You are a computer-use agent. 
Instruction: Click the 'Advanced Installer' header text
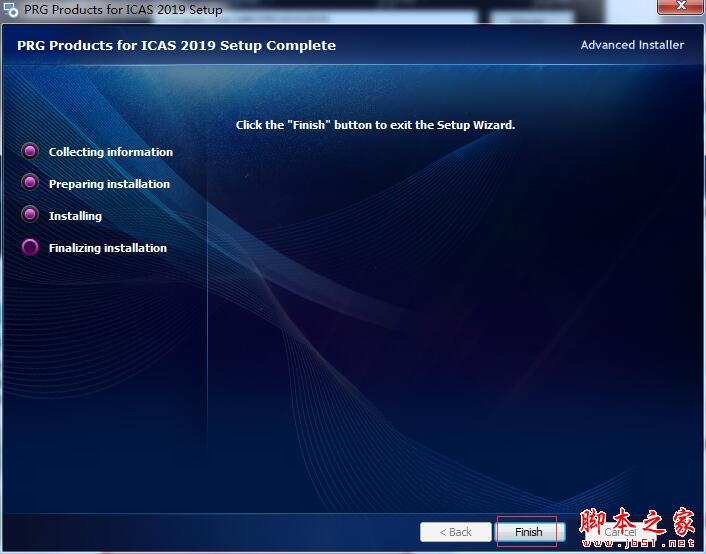coord(632,45)
